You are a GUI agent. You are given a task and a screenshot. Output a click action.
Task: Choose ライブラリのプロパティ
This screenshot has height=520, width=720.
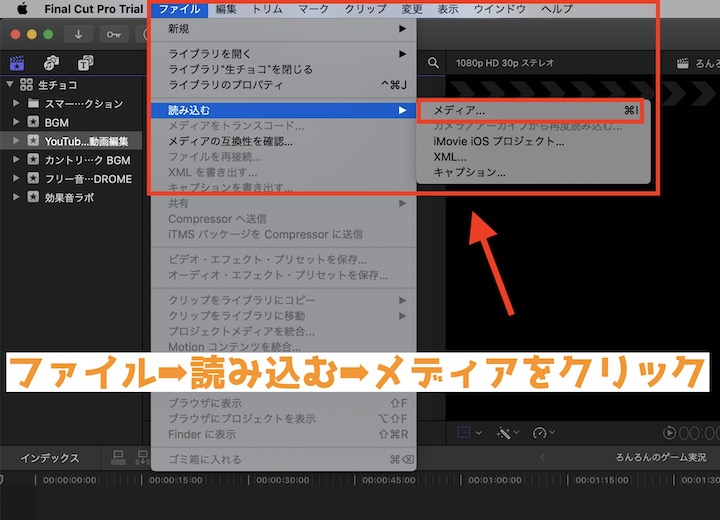click(x=284, y=85)
